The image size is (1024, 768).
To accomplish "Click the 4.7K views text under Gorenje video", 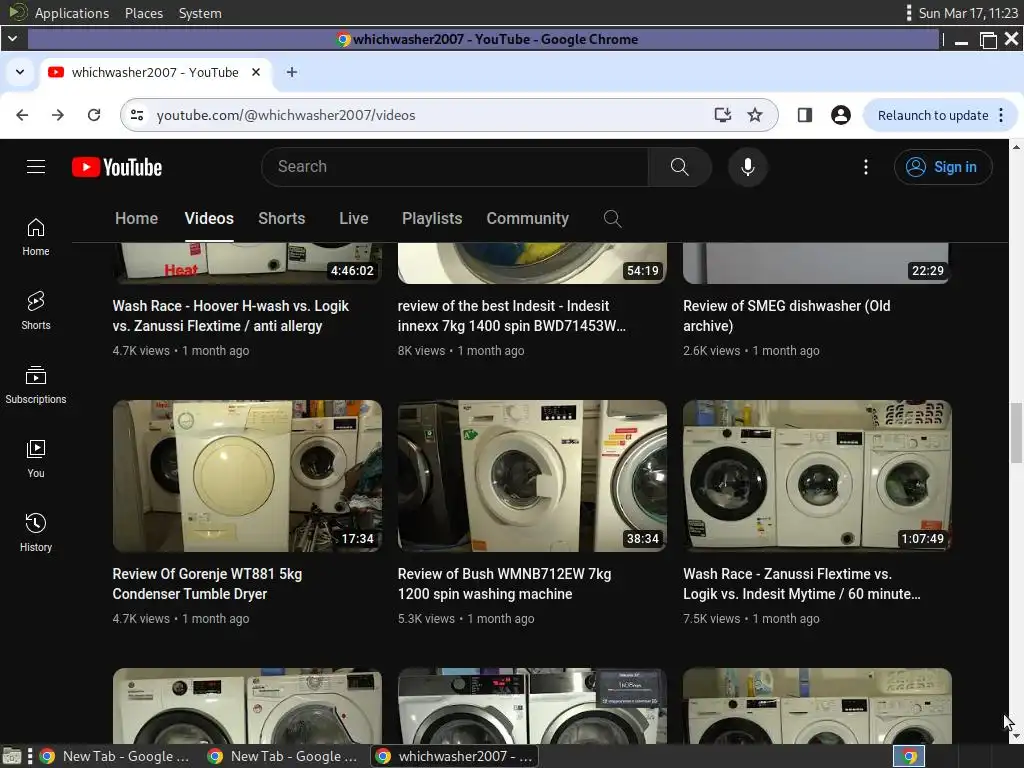I will tap(140, 618).
